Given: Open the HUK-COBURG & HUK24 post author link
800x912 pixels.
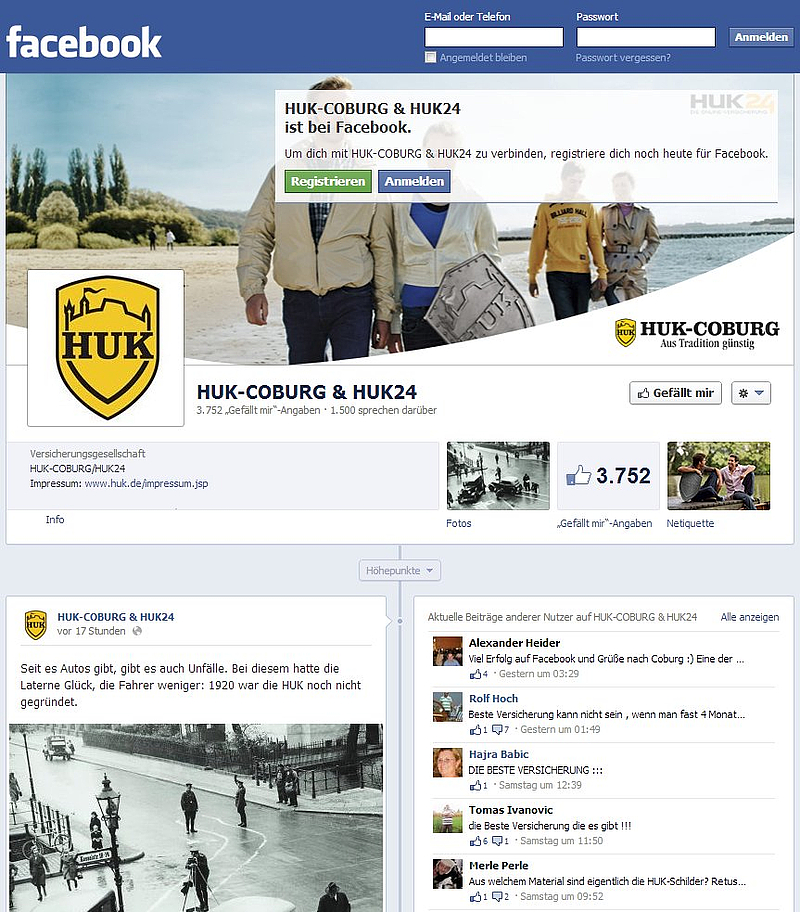Looking at the screenshot, I should click(x=116, y=617).
